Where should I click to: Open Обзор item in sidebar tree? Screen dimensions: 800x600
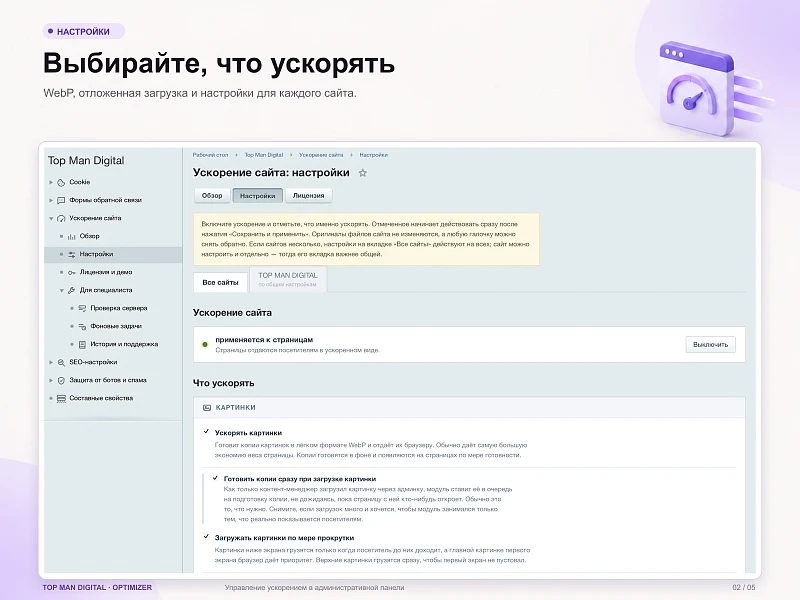[x=89, y=236]
